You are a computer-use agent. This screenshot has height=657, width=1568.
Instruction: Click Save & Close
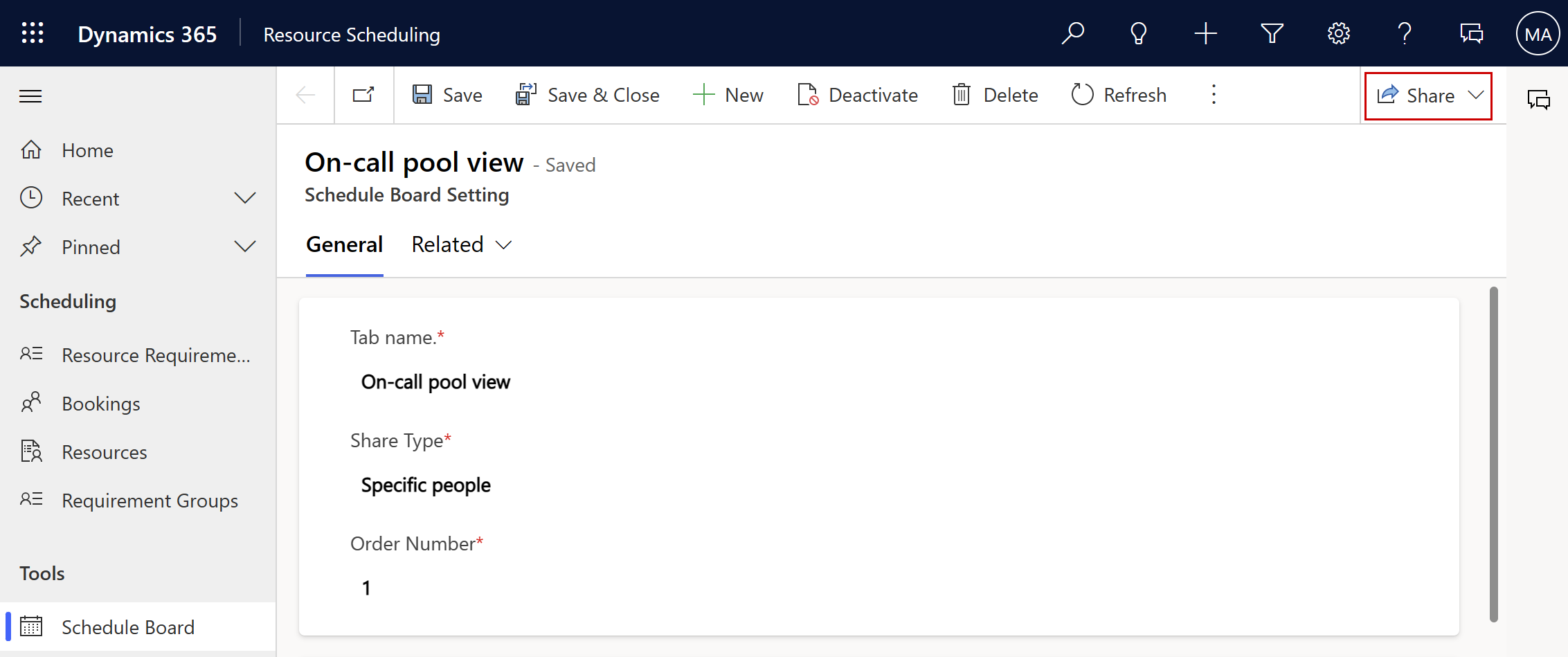pyautogui.click(x=587, y=95)
